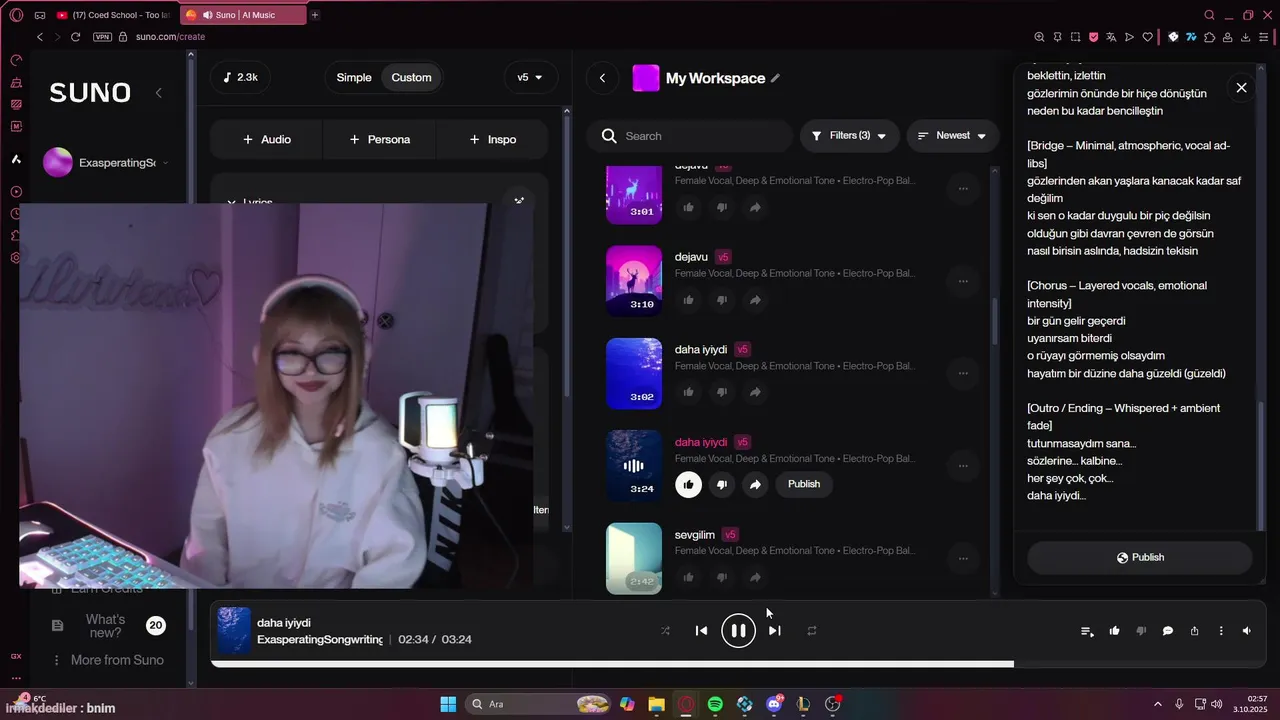The width and height of the screenshot is (1280, 720).
Task: Close the lyrics side panel
Action: (1241, 88)
